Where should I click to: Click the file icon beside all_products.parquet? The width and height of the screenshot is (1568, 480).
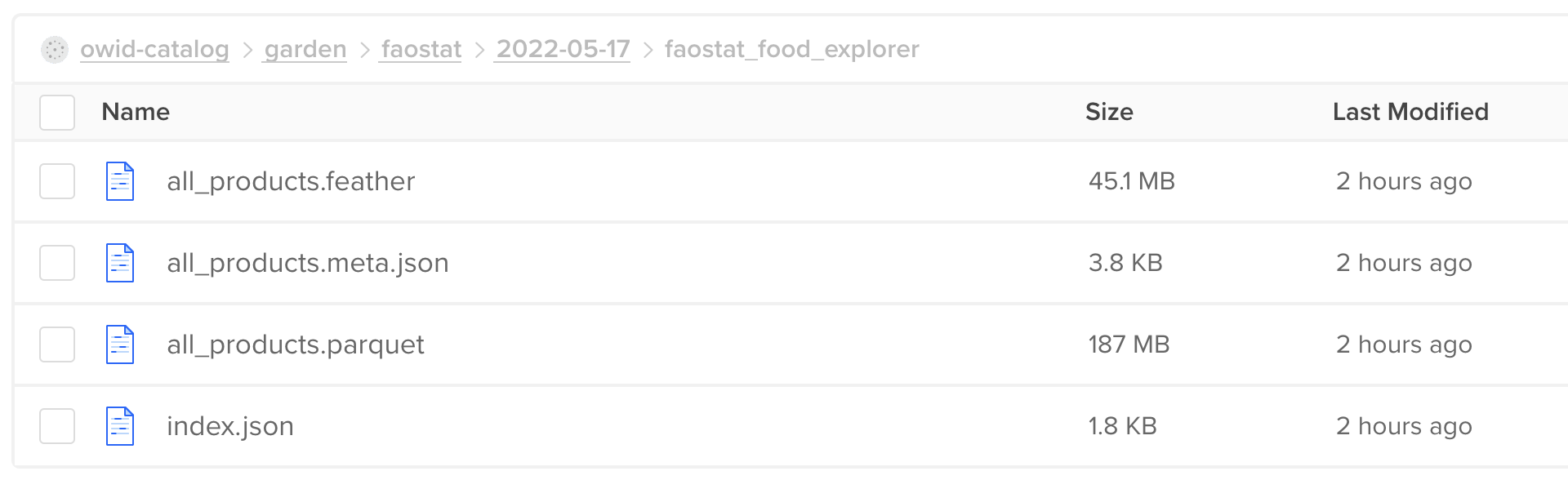[119, 344]
